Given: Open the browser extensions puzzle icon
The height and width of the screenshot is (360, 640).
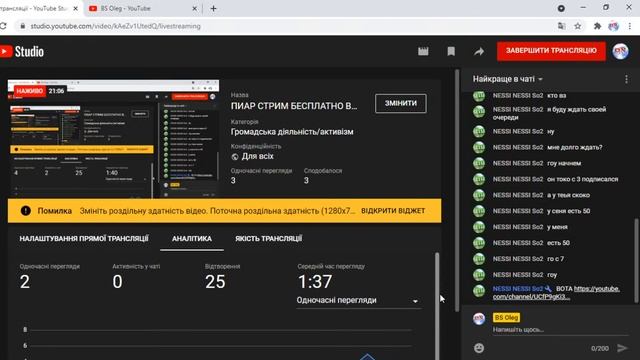Looking at the screenshot, I should (597, 26).
